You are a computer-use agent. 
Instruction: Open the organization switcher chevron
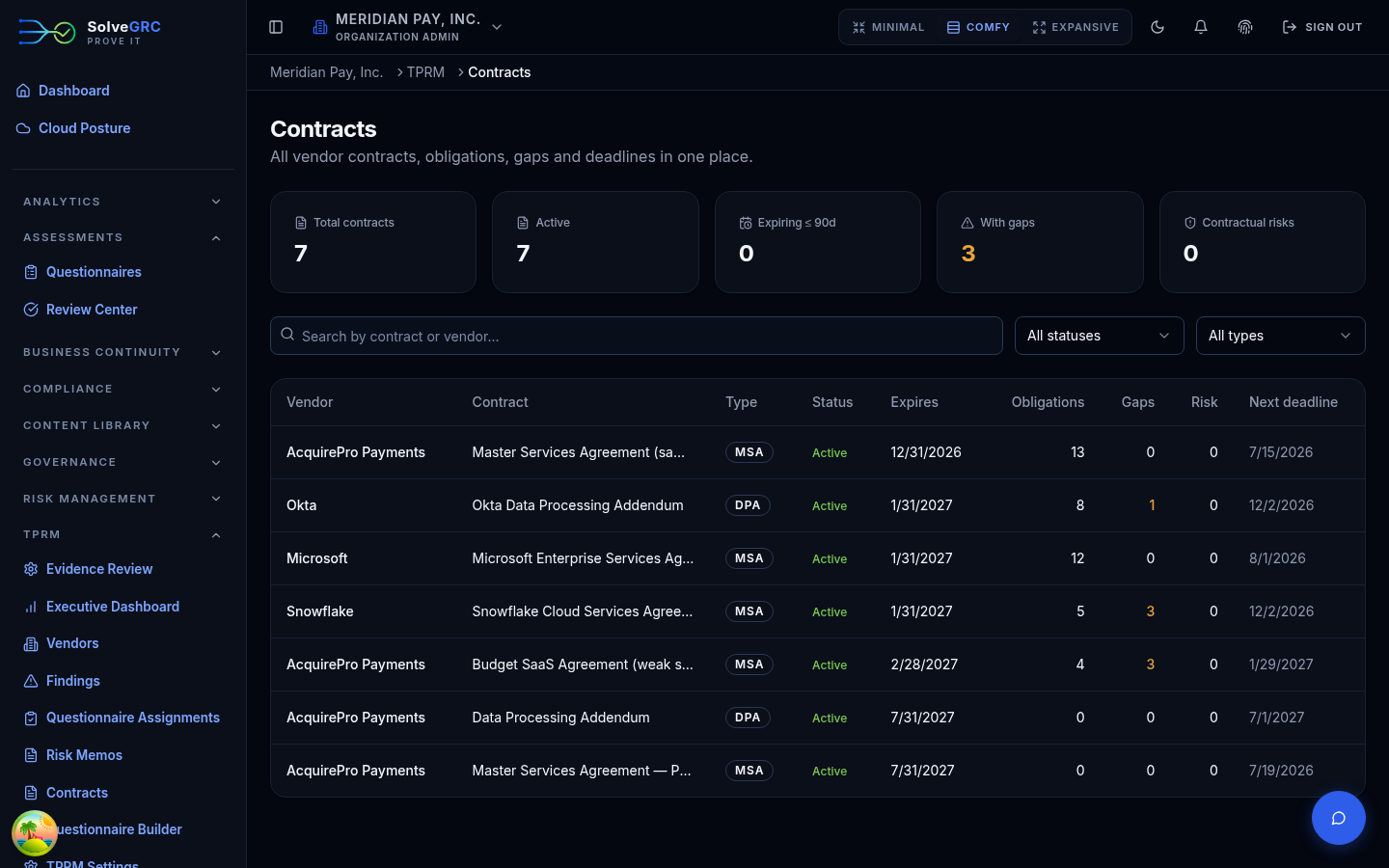pyautogui.click(x=497, y=27)
